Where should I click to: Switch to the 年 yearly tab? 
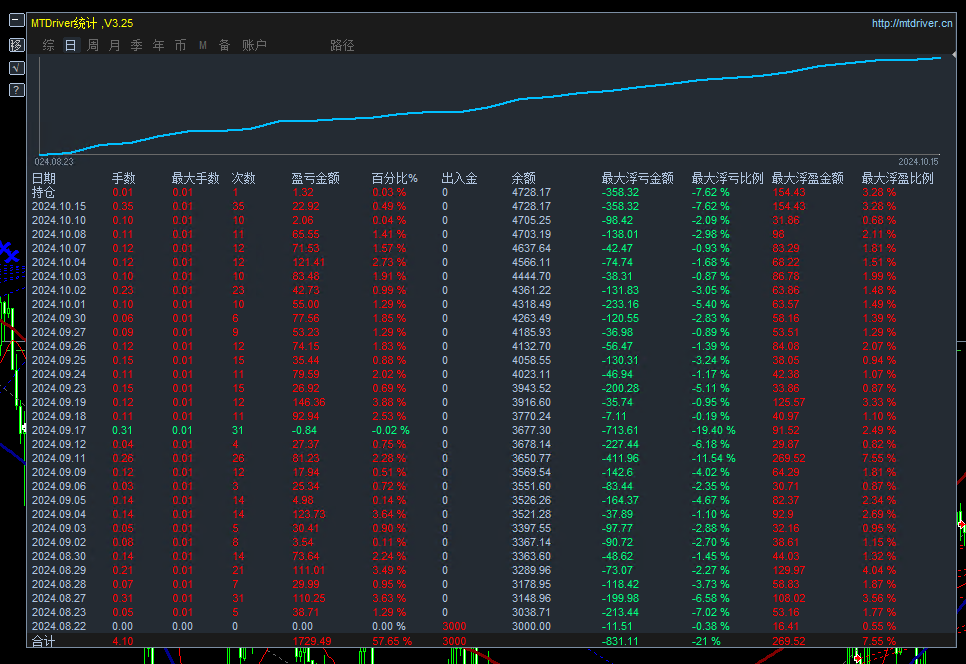(158, 45)
